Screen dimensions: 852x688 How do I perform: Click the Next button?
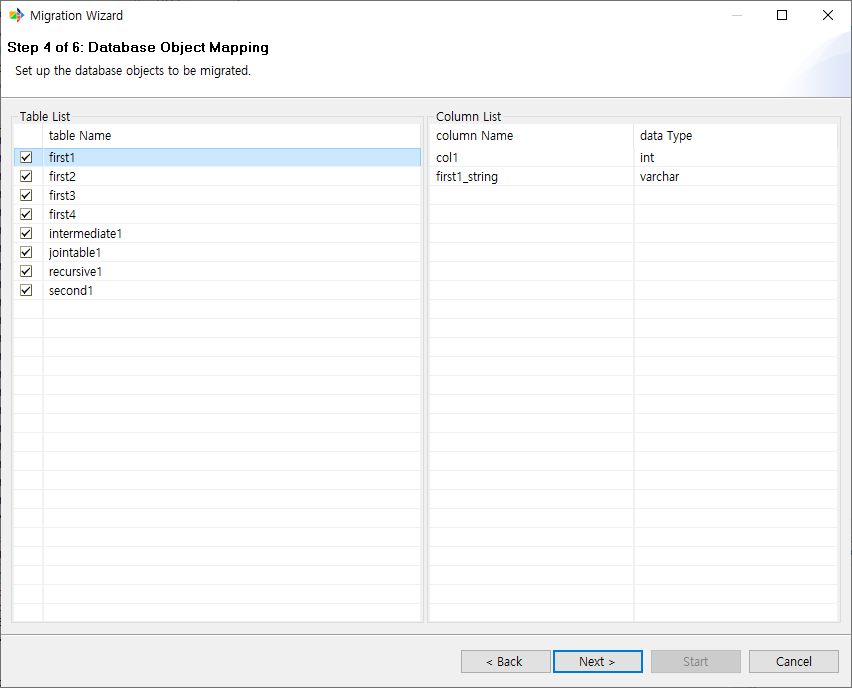pos(597,661)
